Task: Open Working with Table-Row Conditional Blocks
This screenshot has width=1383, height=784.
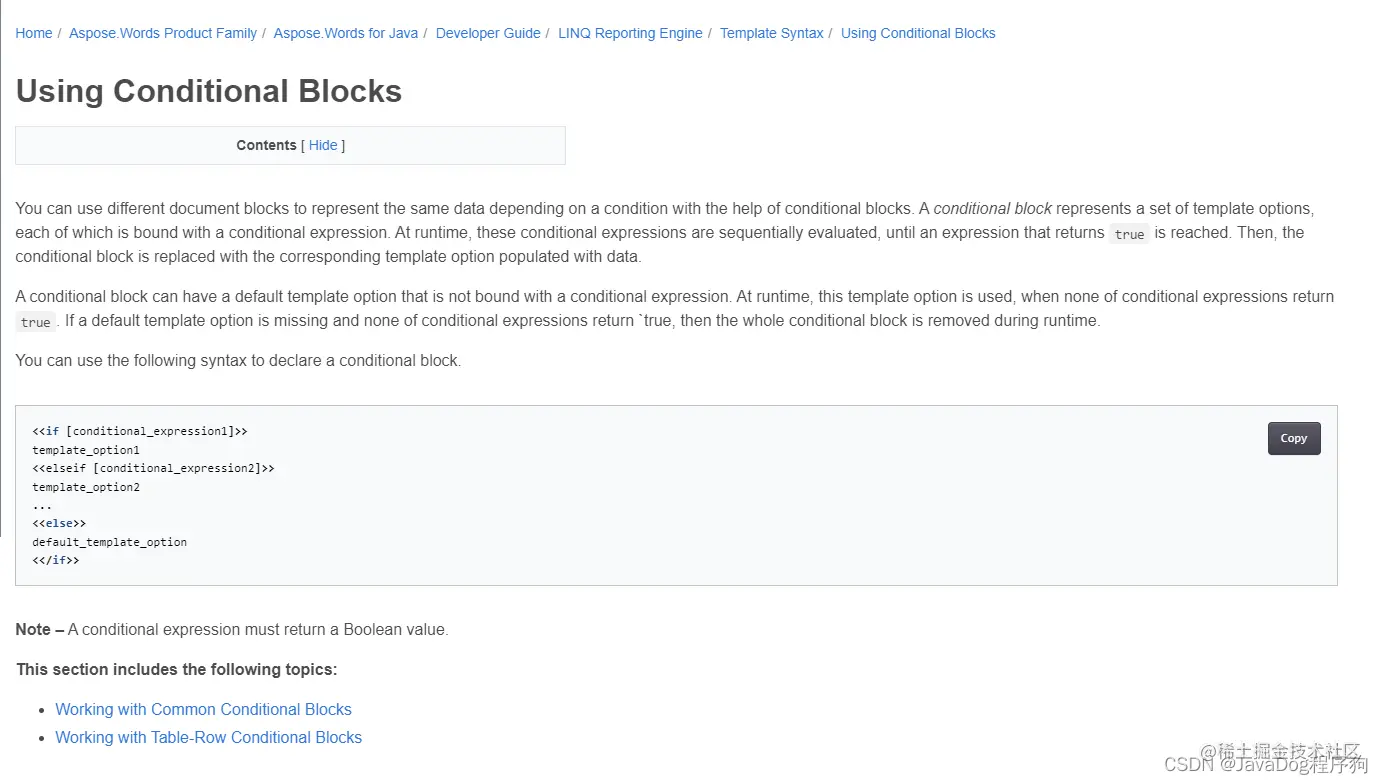Action: point(208,737)
